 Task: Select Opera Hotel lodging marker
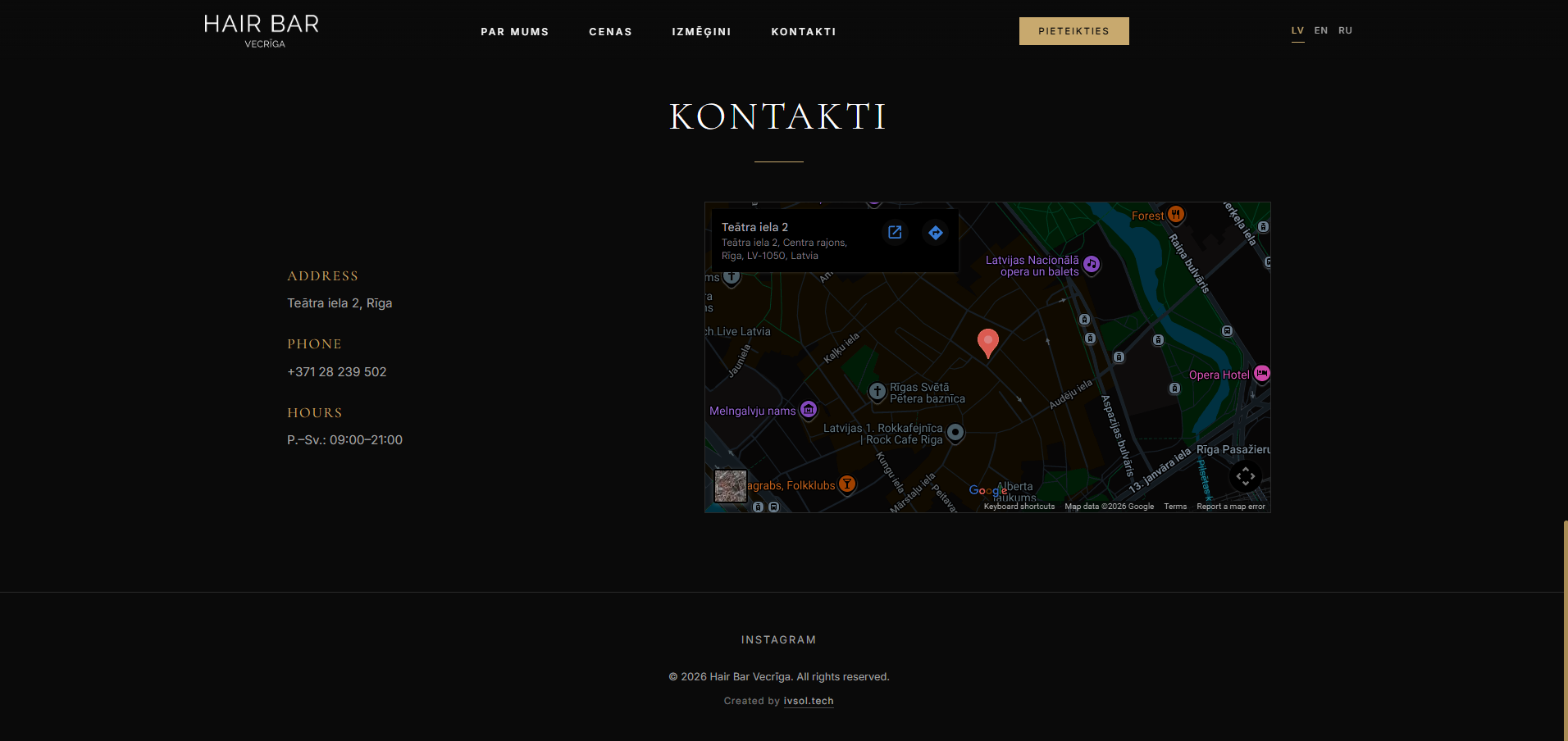click(x=1262, y=374)
